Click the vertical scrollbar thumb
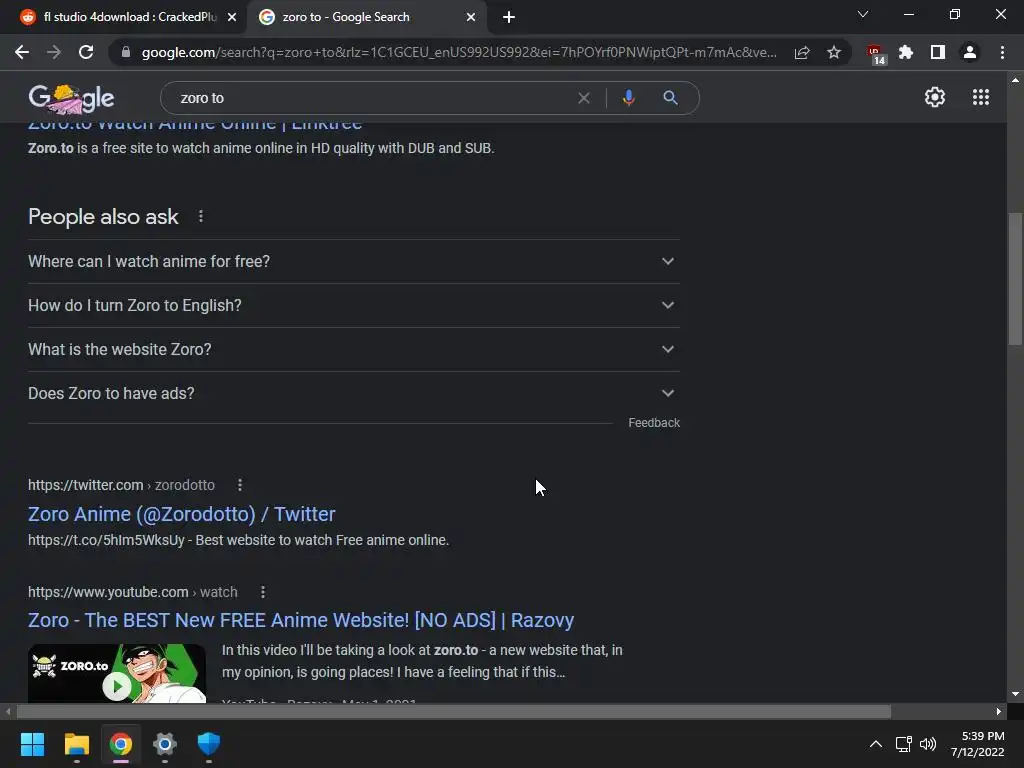 1015,279
